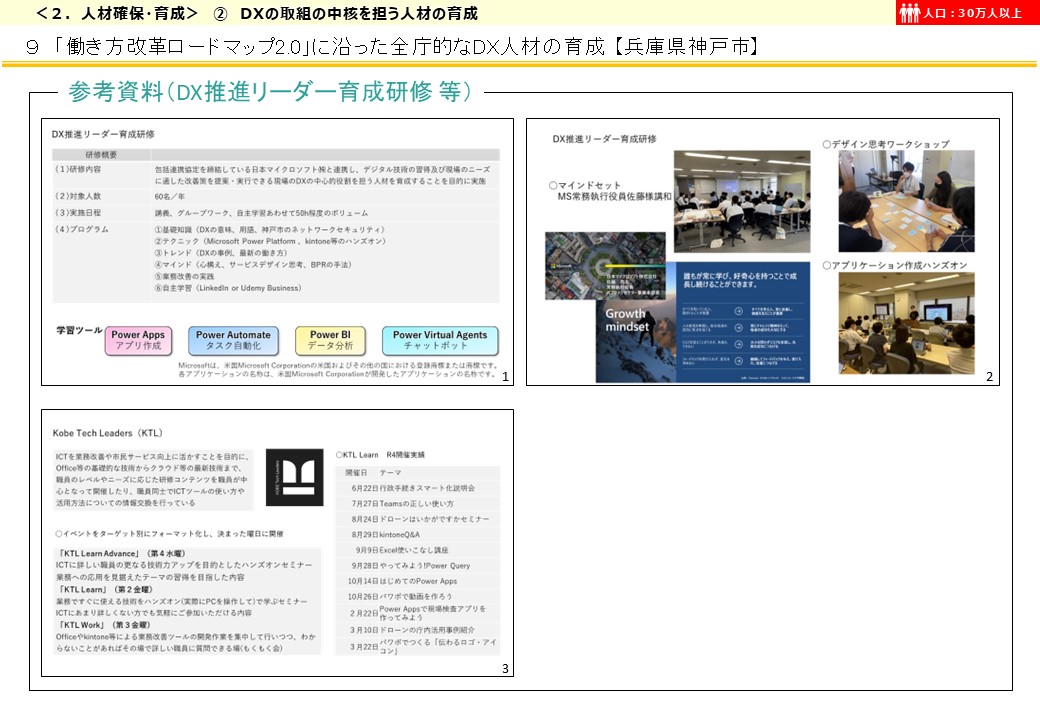Click the '③トレンド' program line
The width and height of the screenshot is (1040, 720).
coord(221,253)
